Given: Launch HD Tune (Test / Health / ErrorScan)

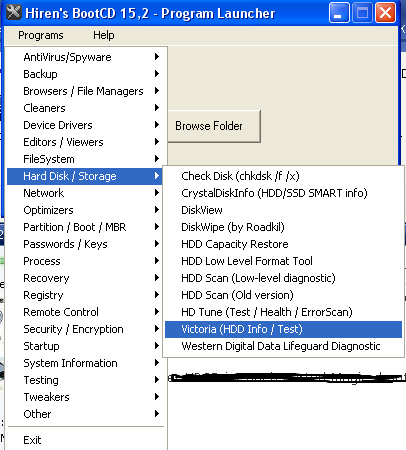Looking at the screenshot, I should point(283,312).
